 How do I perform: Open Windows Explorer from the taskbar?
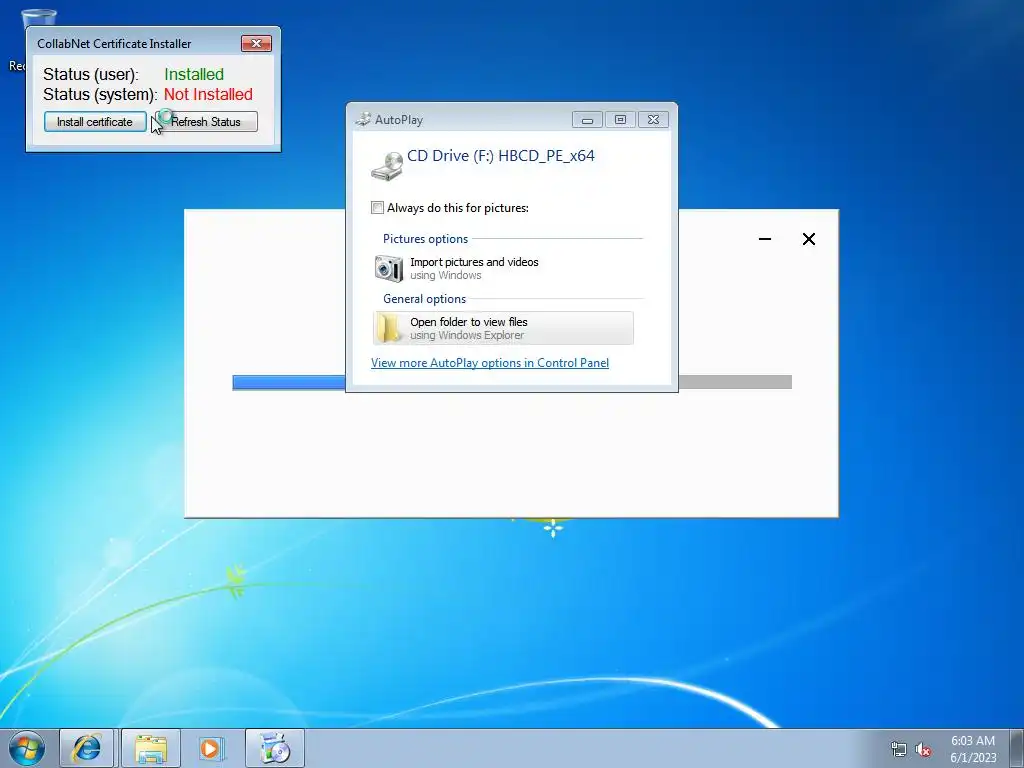pos(151,748)
